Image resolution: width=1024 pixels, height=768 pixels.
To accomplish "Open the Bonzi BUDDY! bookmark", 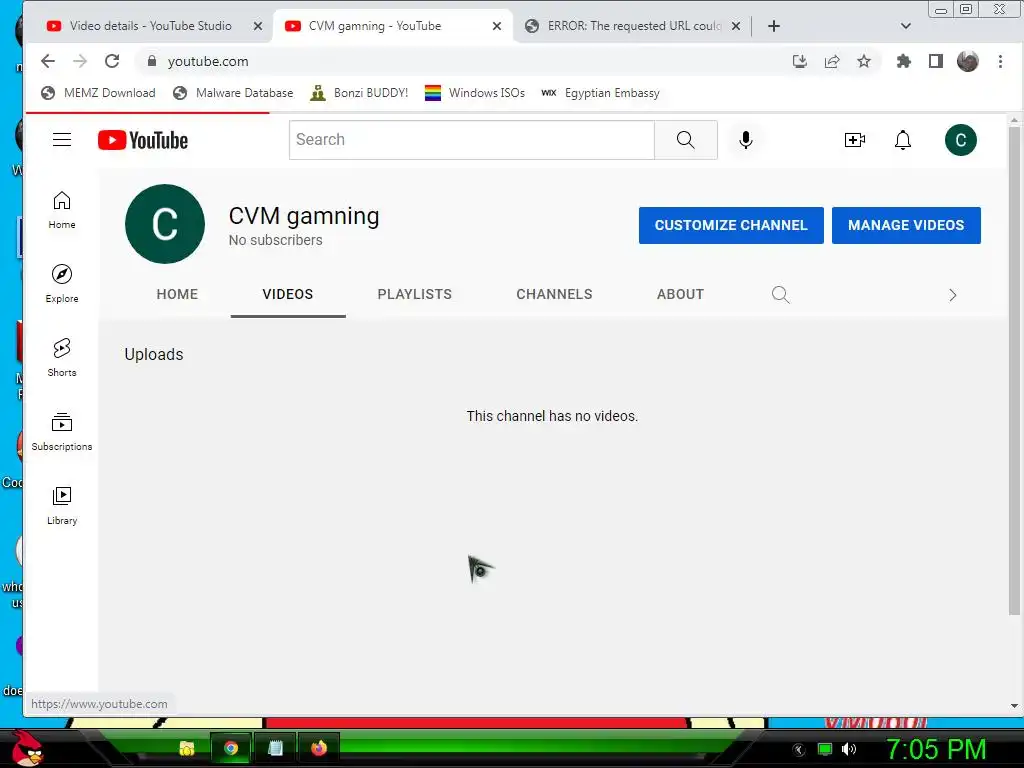I will [x=359, y=93].
